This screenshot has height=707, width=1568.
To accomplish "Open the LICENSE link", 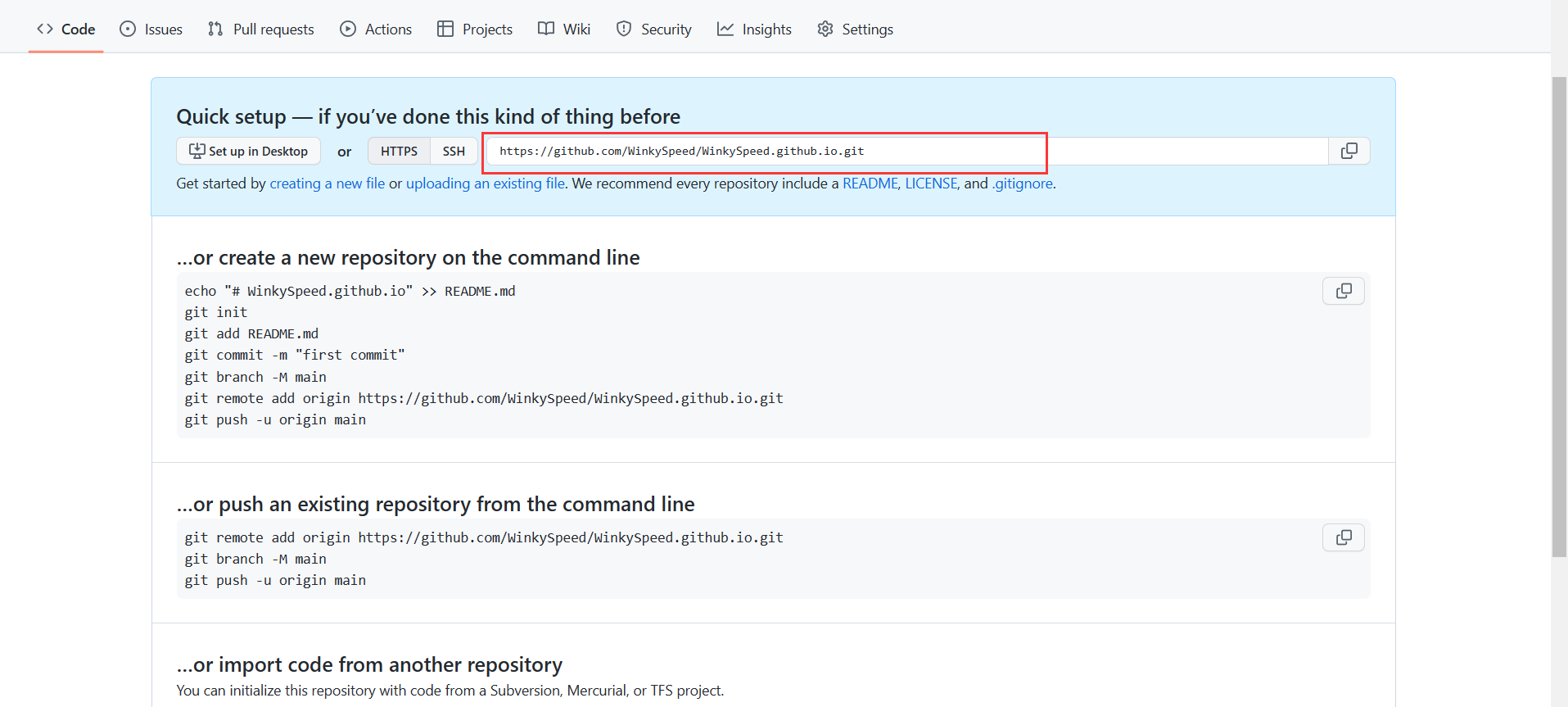I will (x=931, y=184).
